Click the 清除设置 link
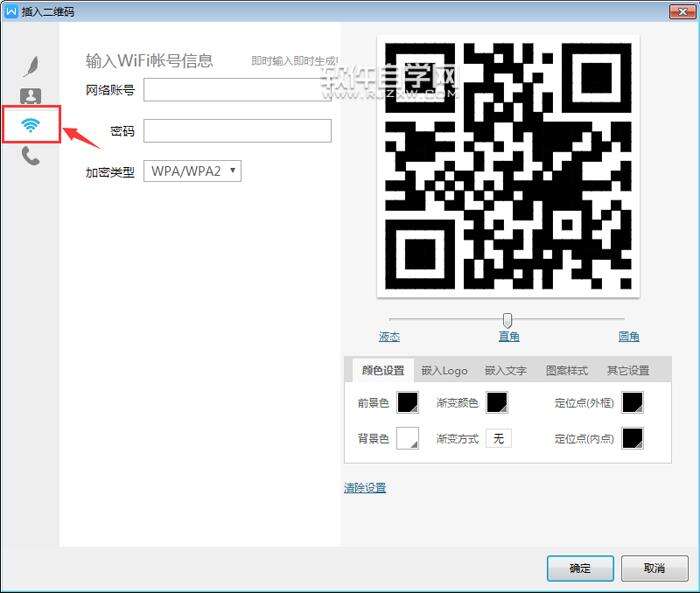This screenshot has height=593, width=700. point(365,488)
